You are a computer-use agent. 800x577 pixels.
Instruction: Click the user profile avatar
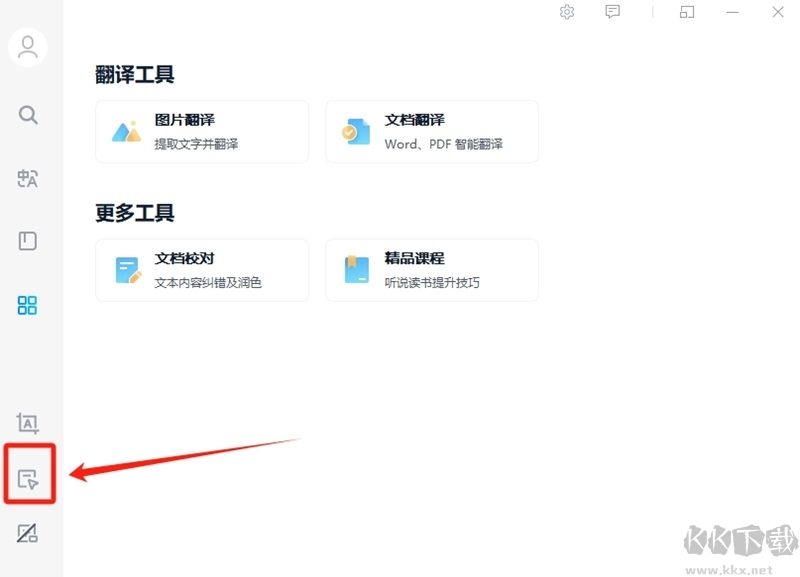click(28, 47)
